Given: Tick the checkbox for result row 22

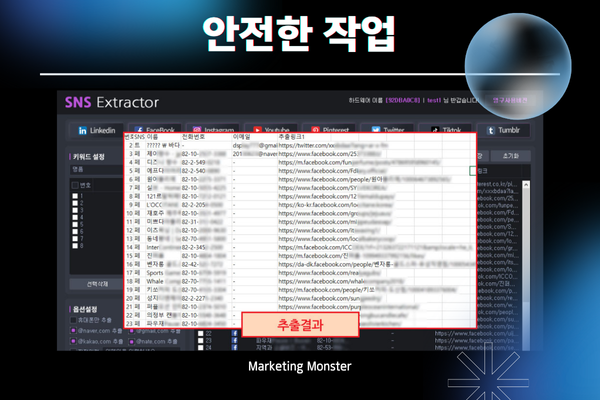Looking at the screenshot, I should coord(201,333).
